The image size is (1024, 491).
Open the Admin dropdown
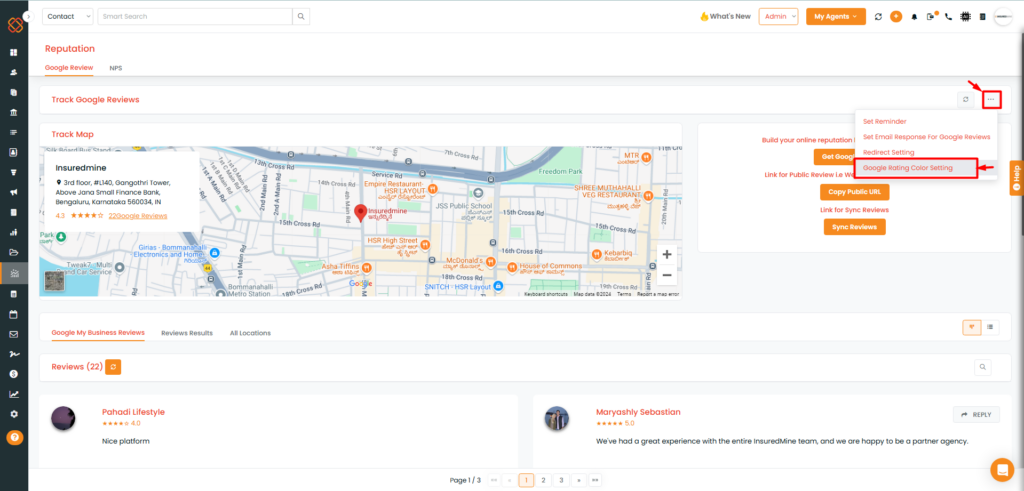point(778,16)
